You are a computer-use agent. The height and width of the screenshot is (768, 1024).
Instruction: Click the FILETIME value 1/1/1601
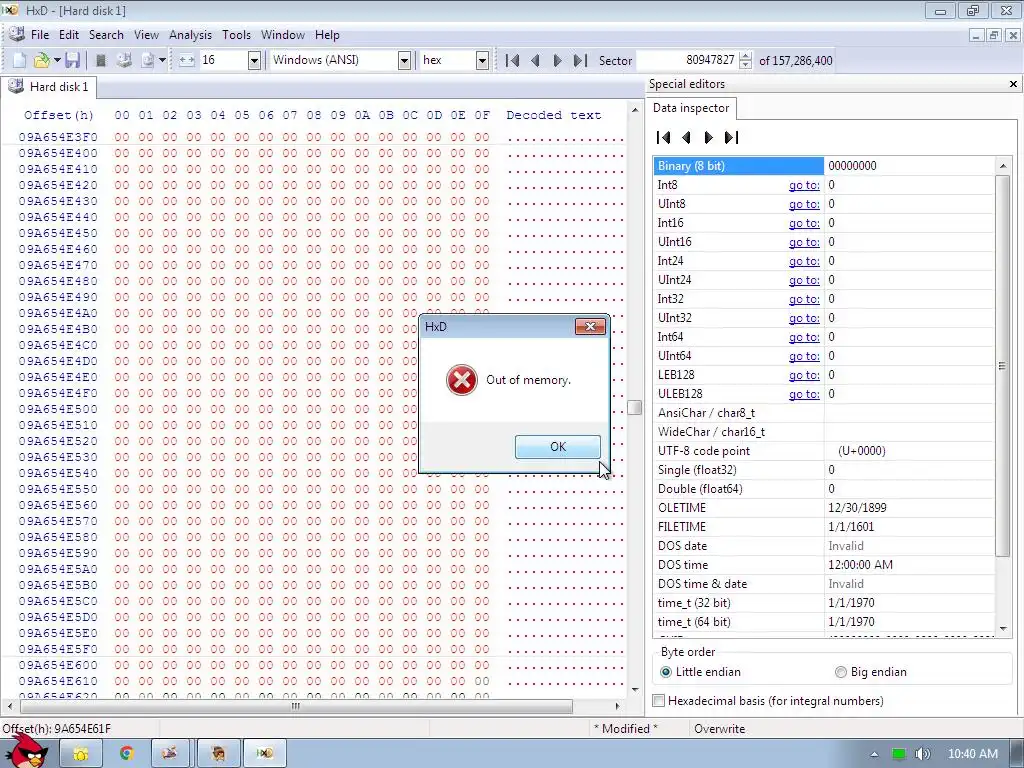click(x=851, y=527)
